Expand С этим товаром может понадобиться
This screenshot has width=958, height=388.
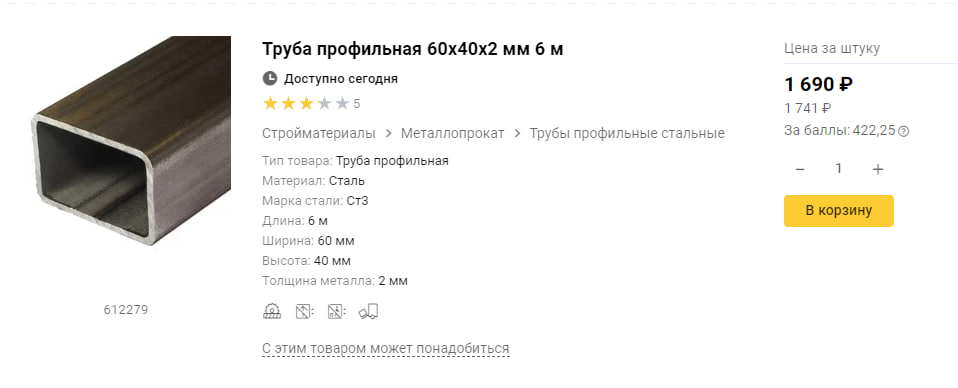tap(386, 348)
